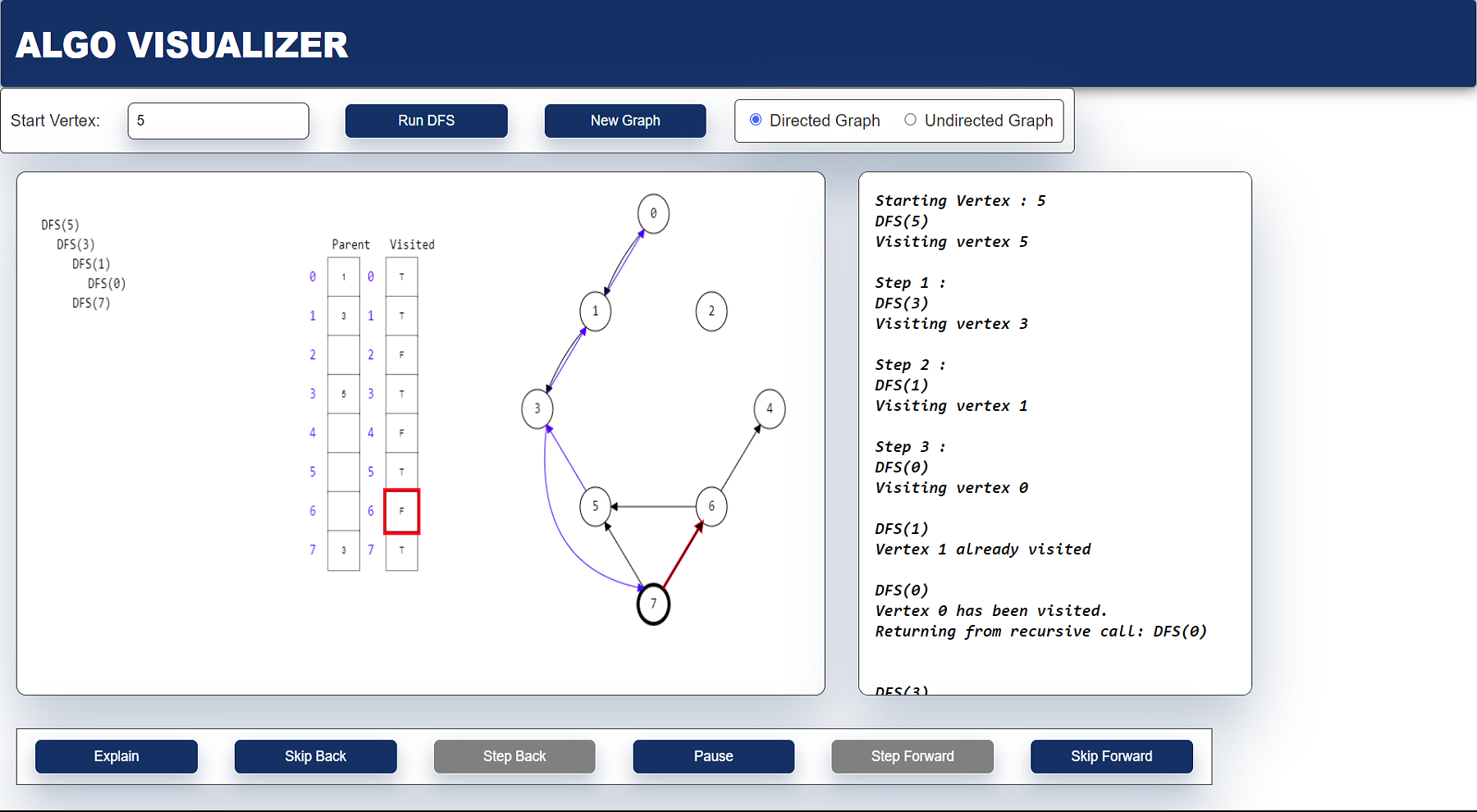Click DFS(5) in the call tree

pyautogui.click(x=61, y=225)
